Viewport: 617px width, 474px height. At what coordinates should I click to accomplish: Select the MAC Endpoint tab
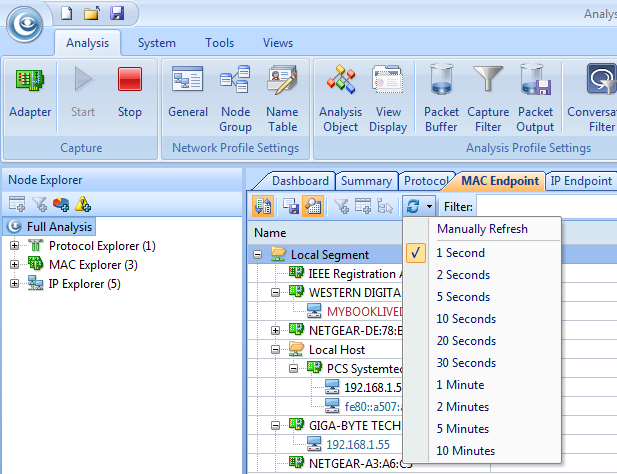point(500,181)
